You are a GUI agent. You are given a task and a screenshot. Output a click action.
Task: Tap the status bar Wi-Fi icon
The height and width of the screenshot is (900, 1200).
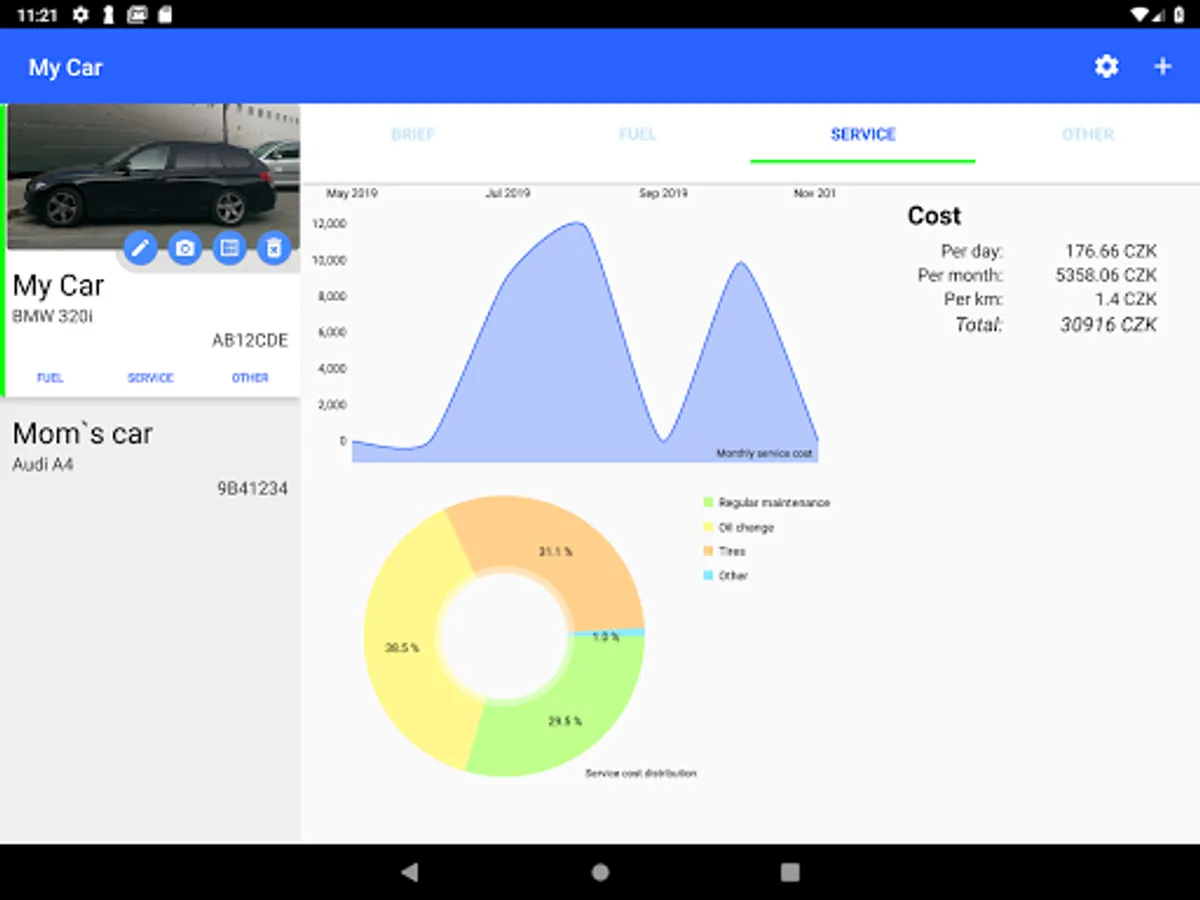(x=1140, y=15)
